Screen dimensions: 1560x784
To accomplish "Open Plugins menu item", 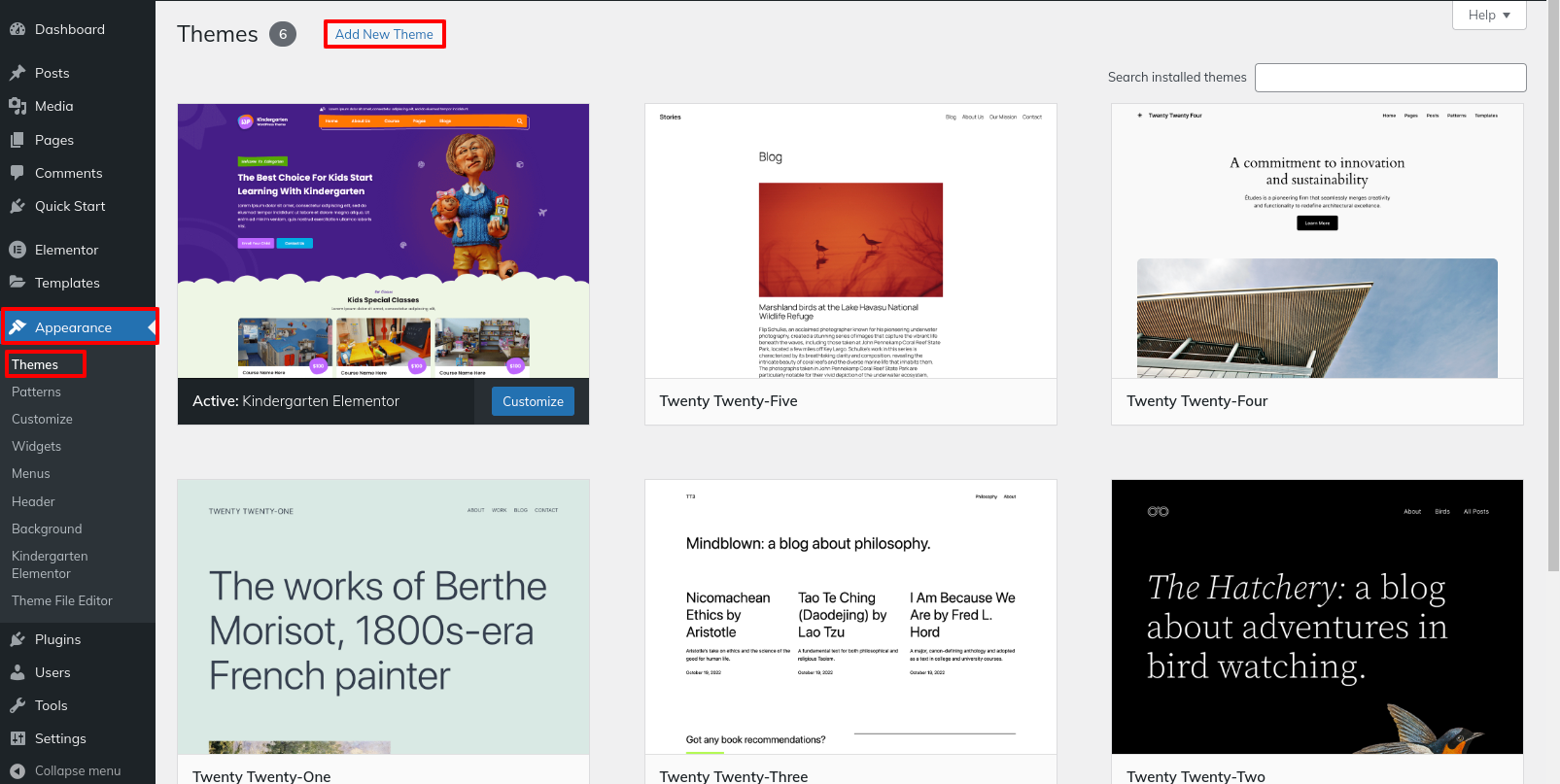I will [x=78, y=639].
